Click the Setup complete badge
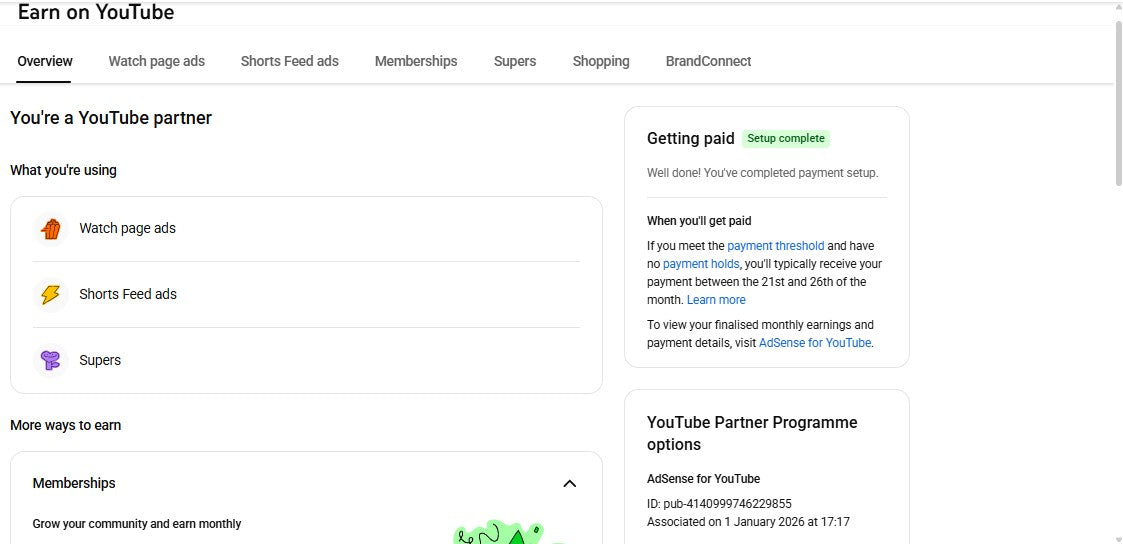Screen dimensions: 1123x544 click(x=786, y=139)
